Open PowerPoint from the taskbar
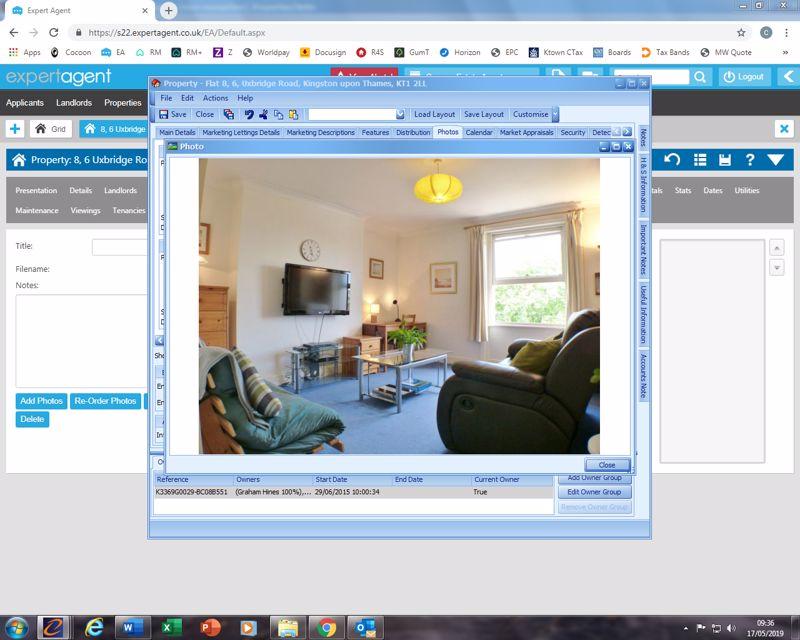This screenshot has height=640, width=800. click(x=210, y=627)
